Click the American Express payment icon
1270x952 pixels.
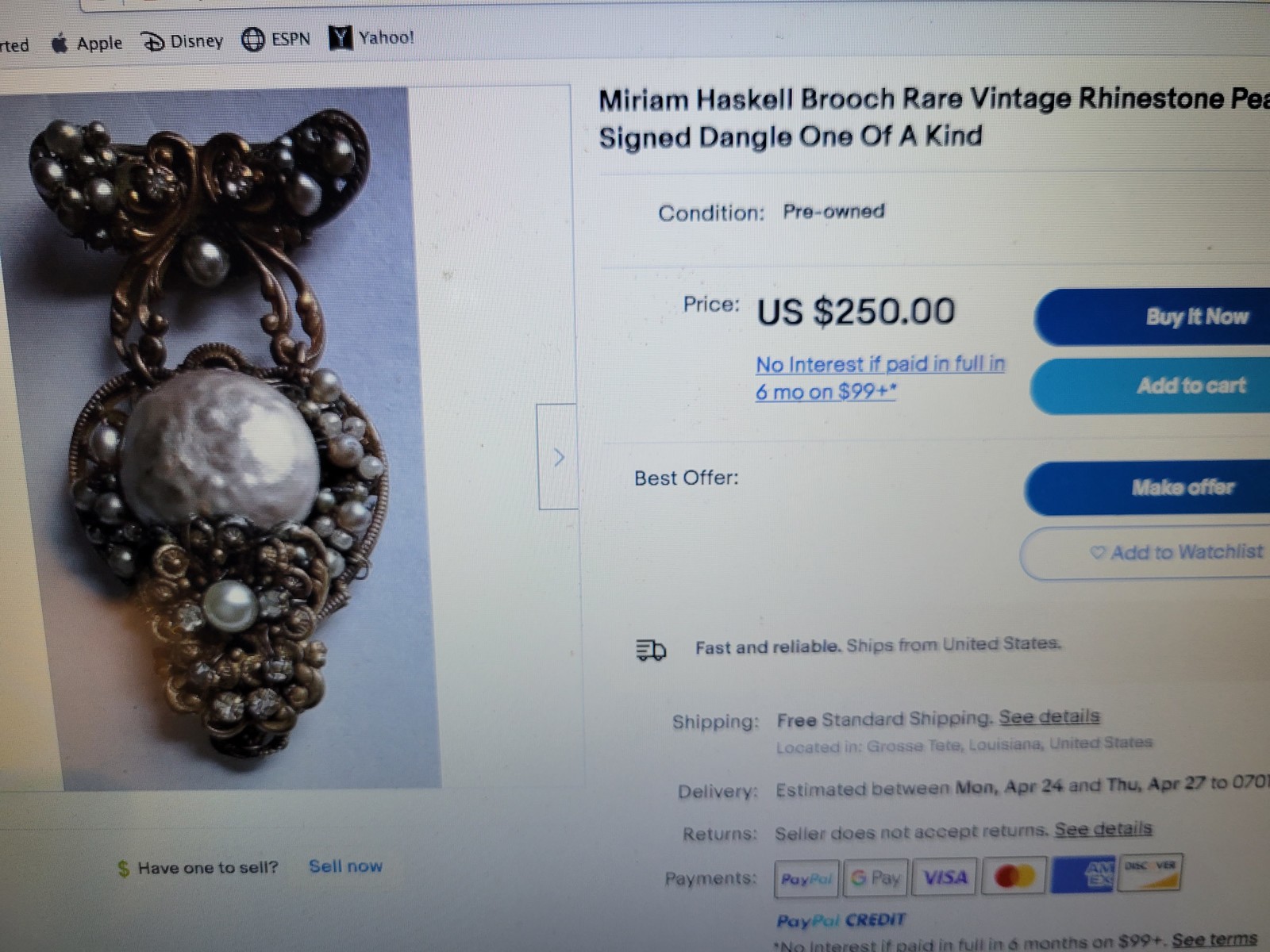(x=1083, y=874)
